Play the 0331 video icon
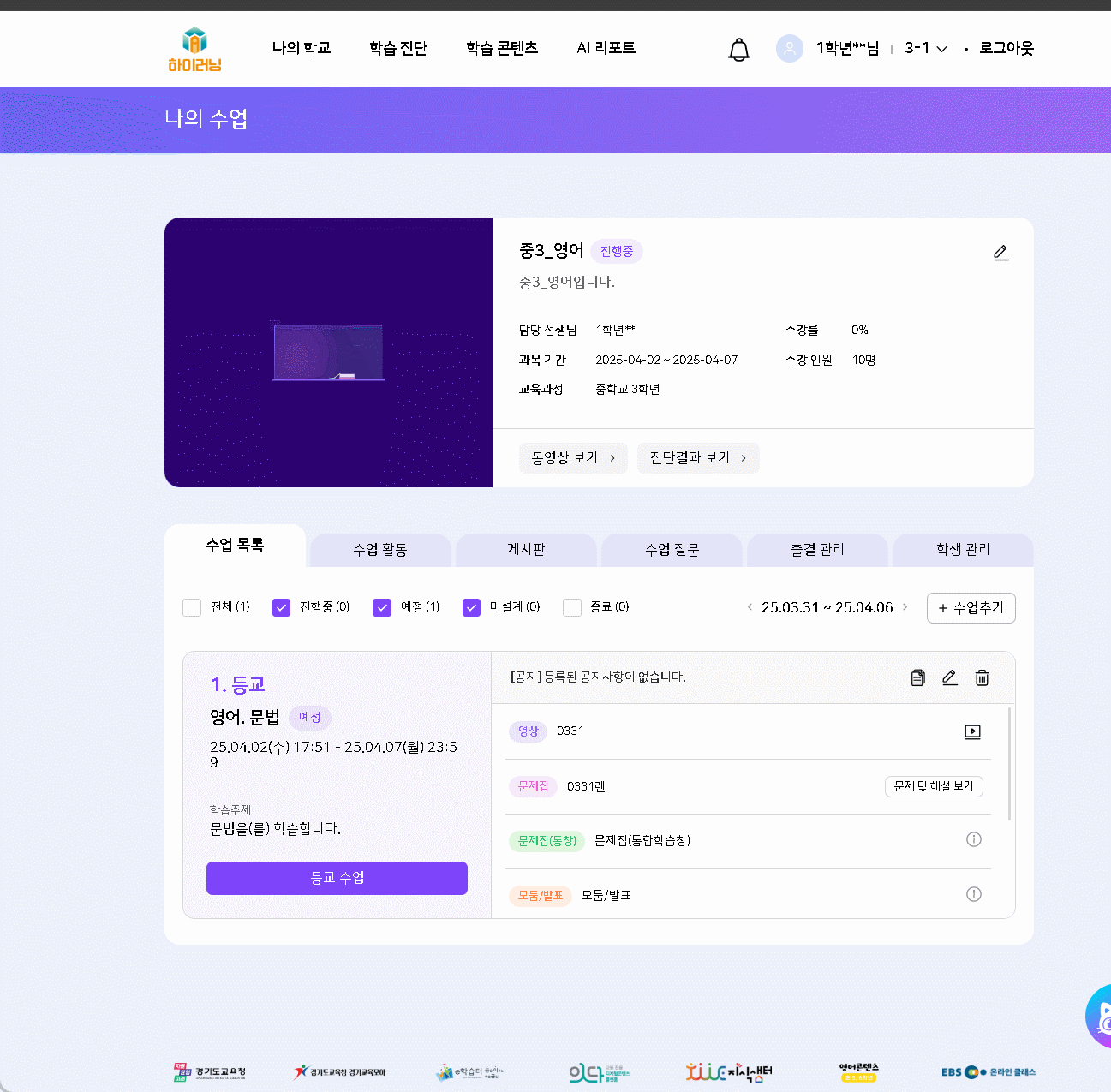The width and height of the screenshot is (1111, 1092). tap(972, 731)
